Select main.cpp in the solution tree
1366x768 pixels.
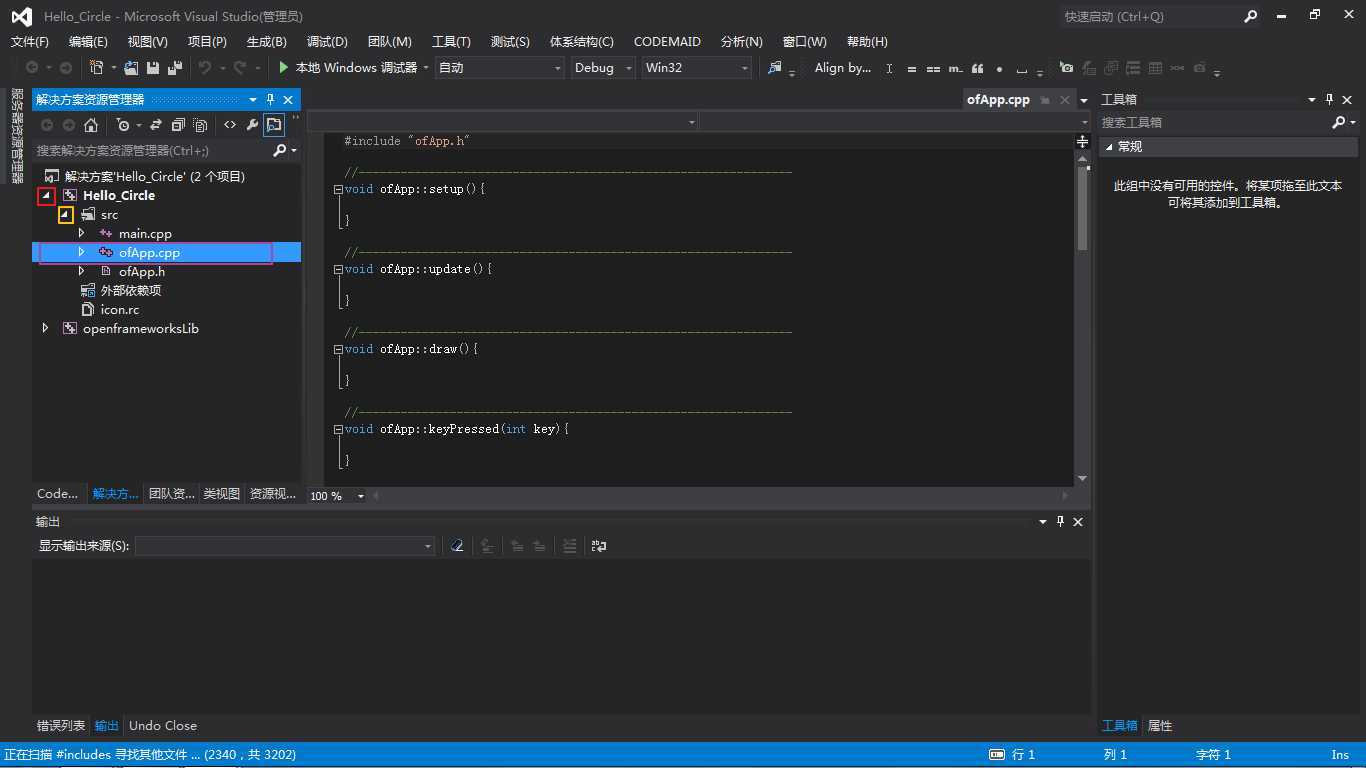point(145,234)
